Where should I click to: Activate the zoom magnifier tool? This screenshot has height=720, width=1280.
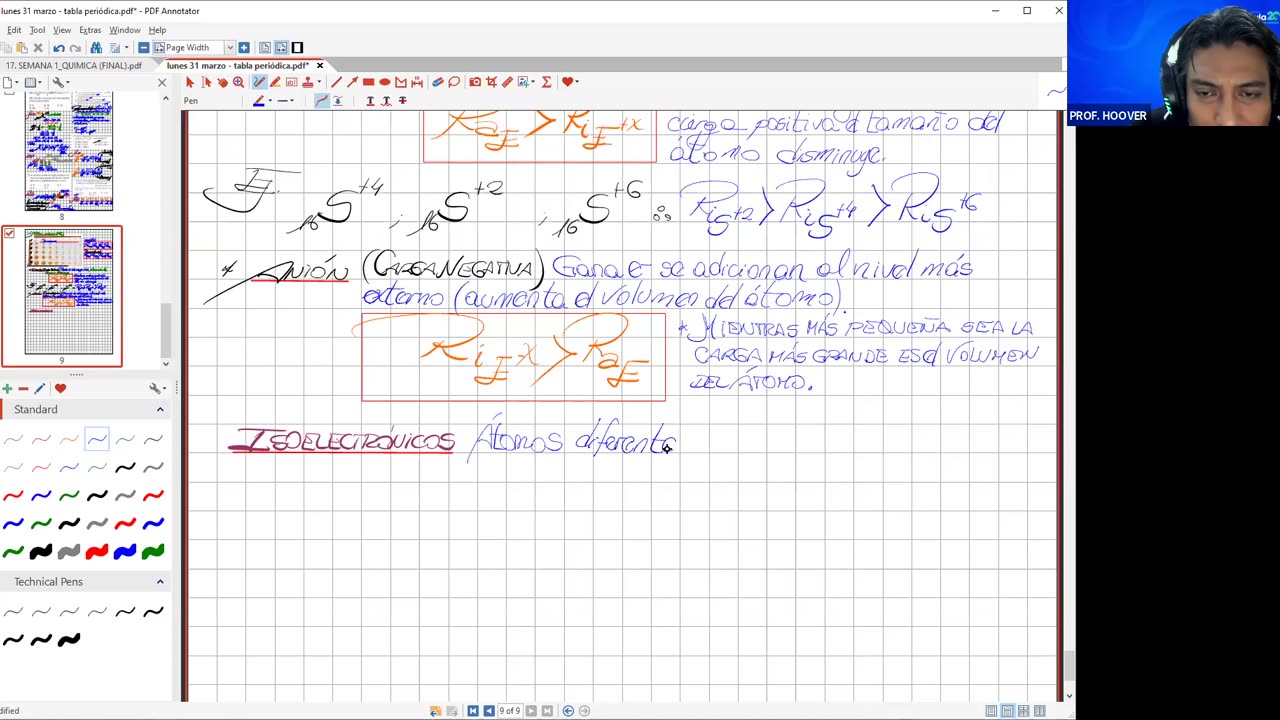click(238, 82)
